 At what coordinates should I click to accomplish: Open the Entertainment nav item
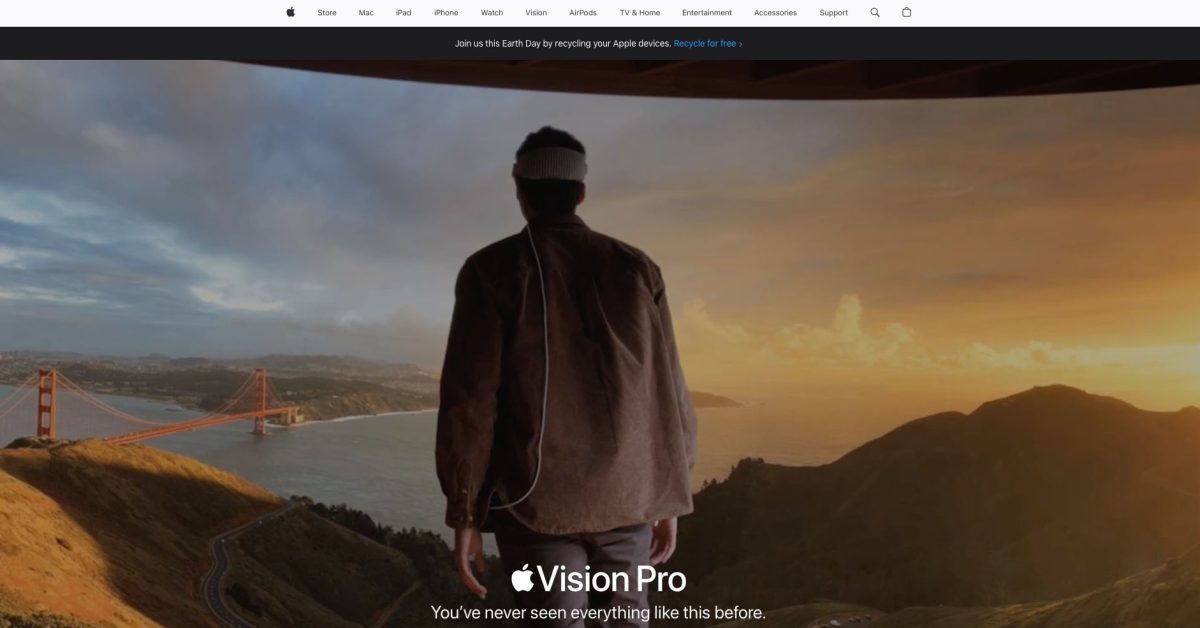(707, 13)
